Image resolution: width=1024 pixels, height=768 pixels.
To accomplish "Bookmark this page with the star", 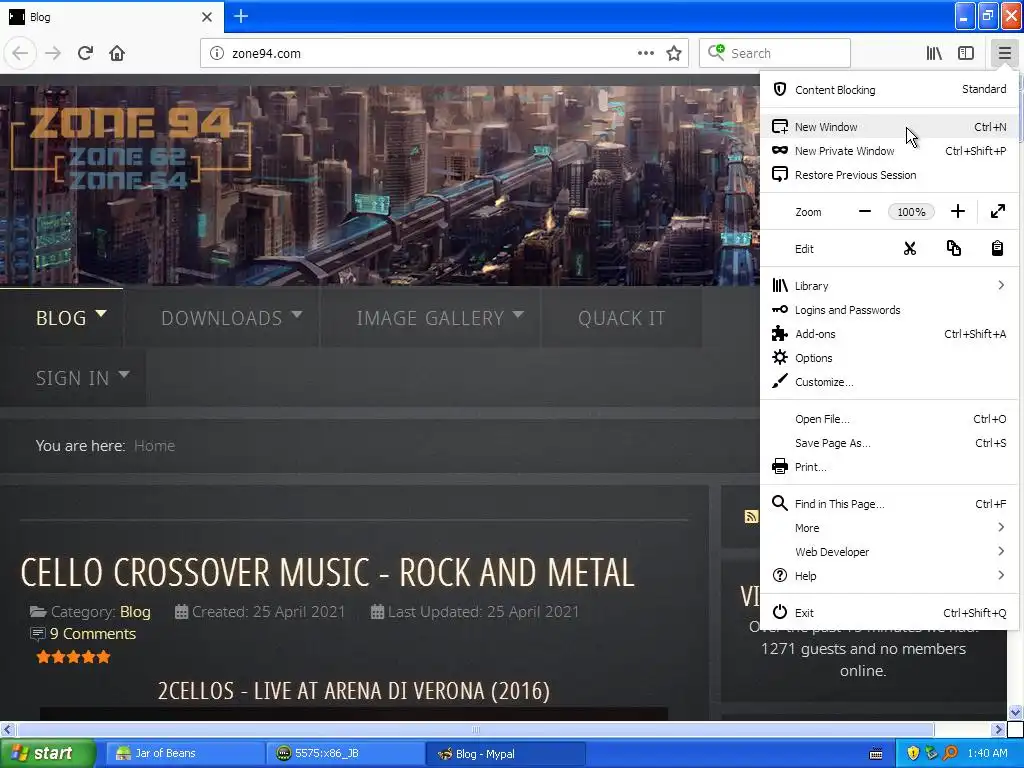I will [674, 53].
